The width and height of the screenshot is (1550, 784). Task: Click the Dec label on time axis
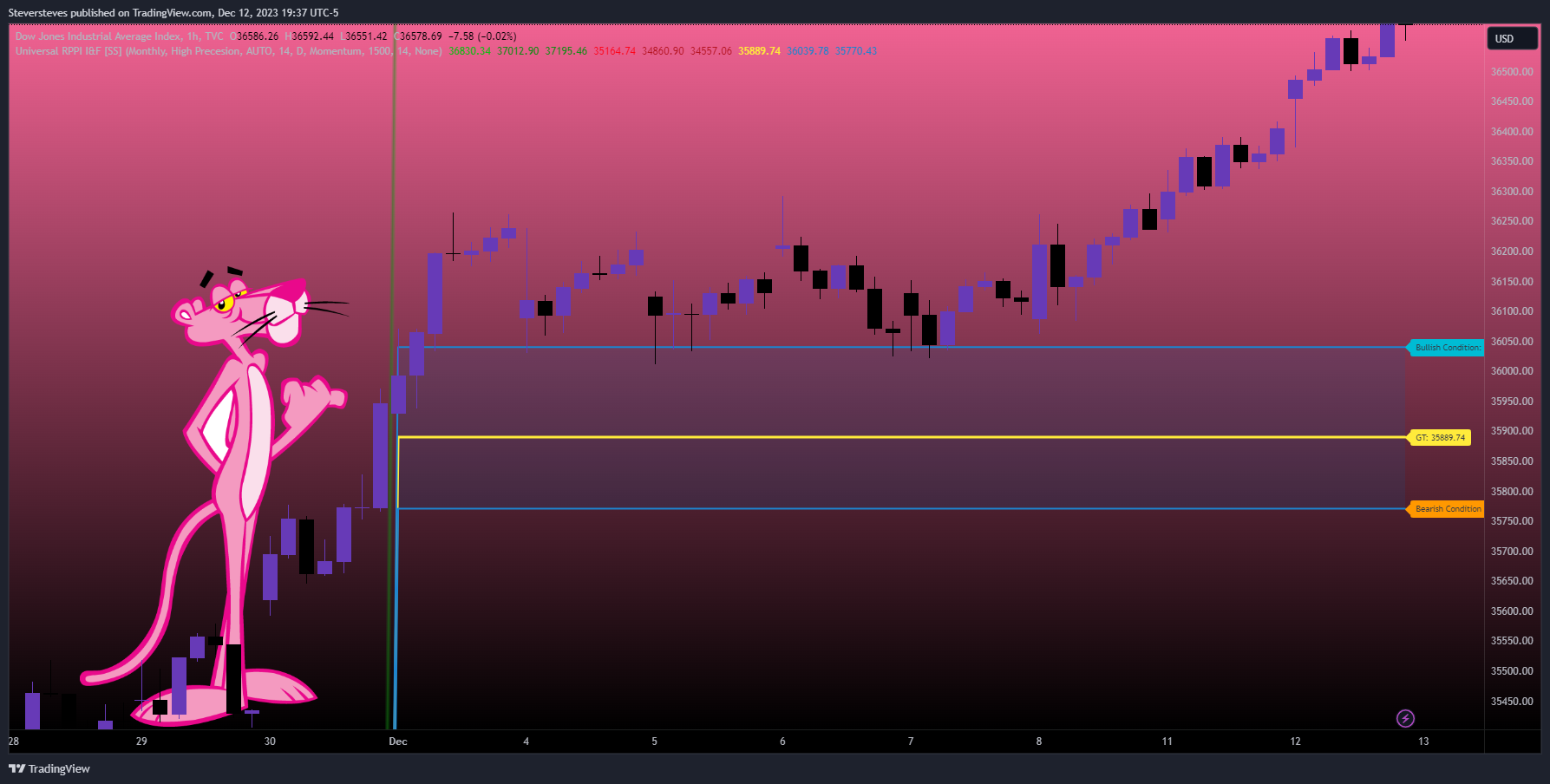point(398,742)
